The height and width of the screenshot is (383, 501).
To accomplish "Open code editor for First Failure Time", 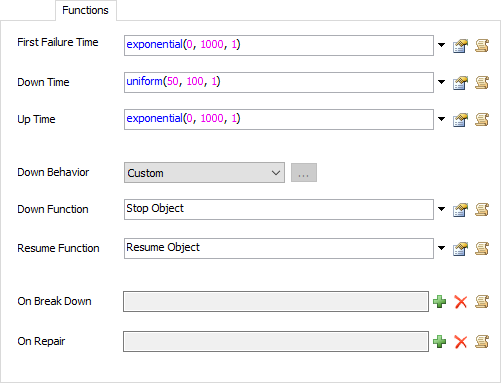I will pyautogui.click(x=482, y=46).
